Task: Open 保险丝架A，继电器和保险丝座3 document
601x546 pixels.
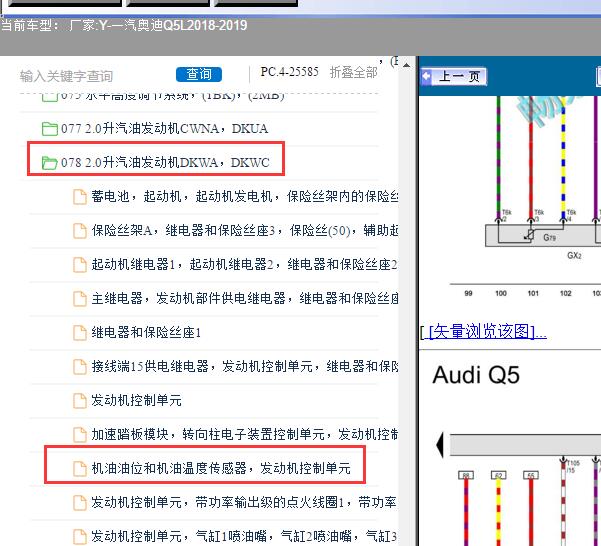Action: pos(245,230)
